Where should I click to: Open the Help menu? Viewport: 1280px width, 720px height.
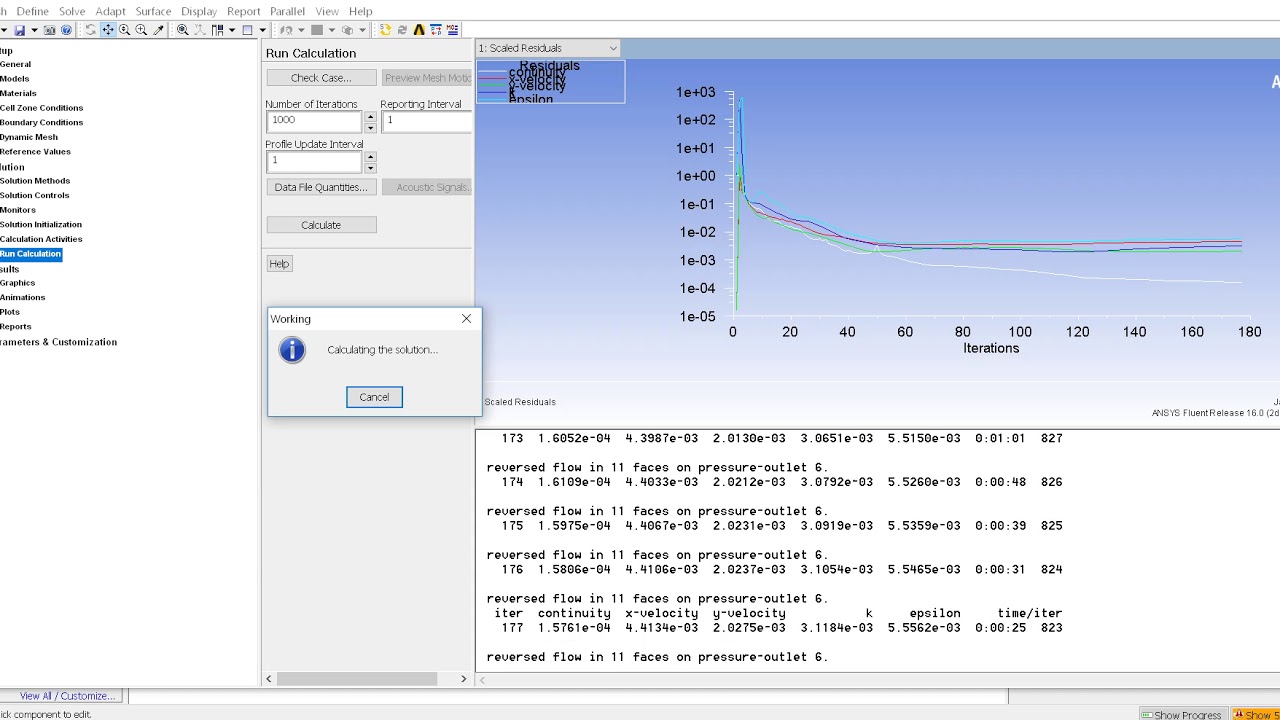point(360,11)
